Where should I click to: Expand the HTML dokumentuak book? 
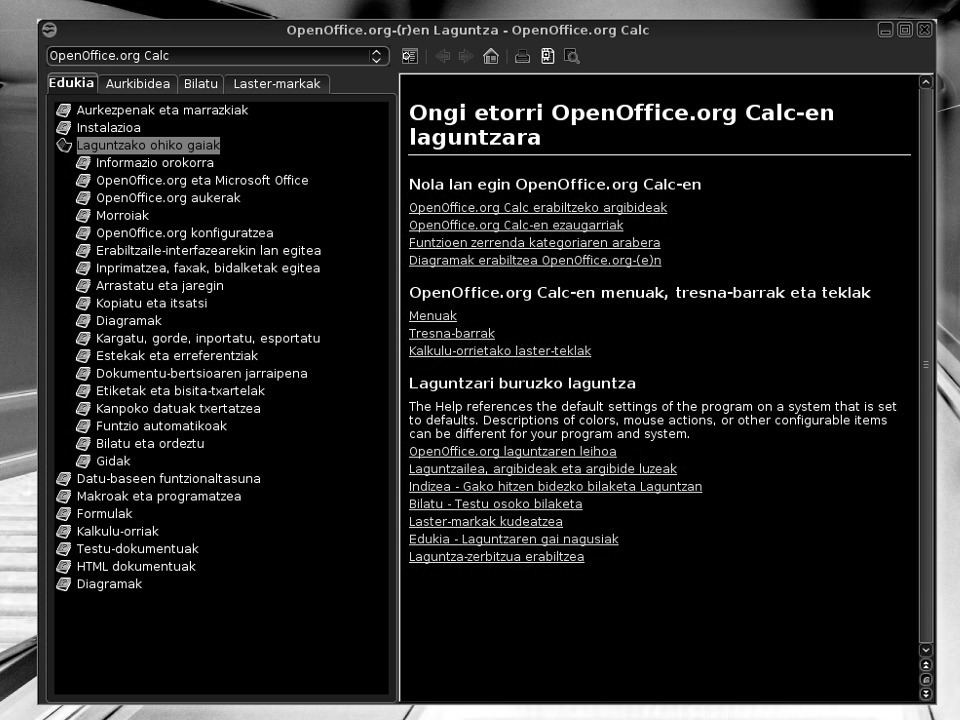coord(64,566)
